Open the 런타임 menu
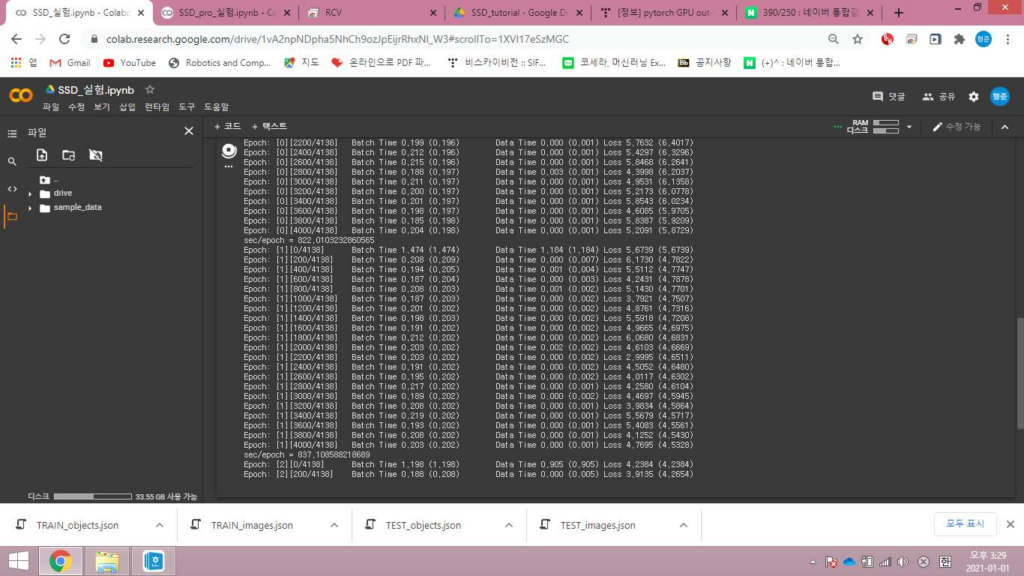This screenshot has height=576, width=1024. [x=157, y=107]
